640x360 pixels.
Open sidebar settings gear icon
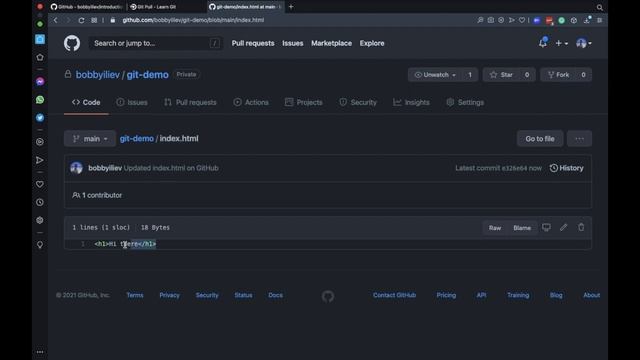(x=40, y=220)
